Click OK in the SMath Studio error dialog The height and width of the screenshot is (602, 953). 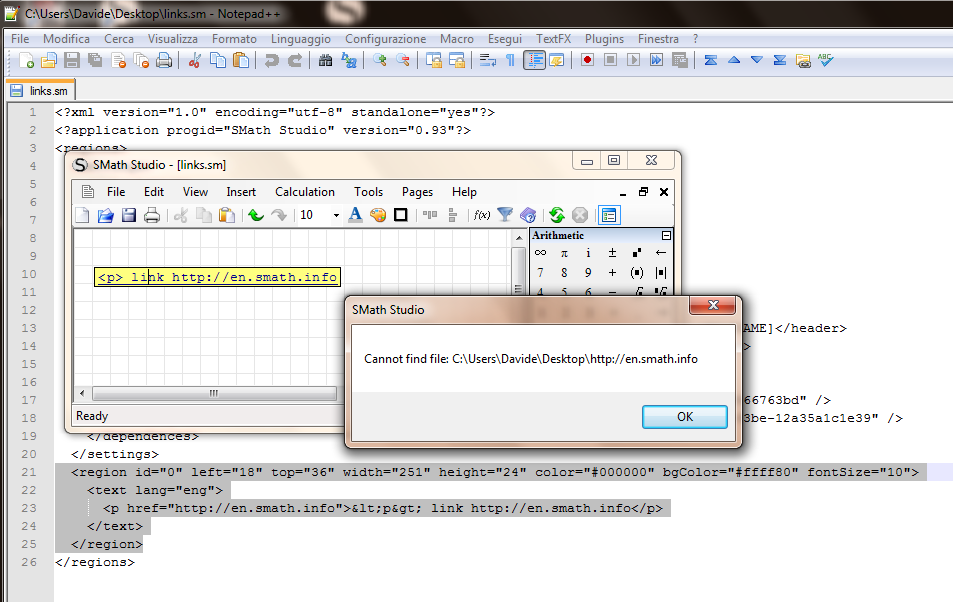click(x=684, y=416)
